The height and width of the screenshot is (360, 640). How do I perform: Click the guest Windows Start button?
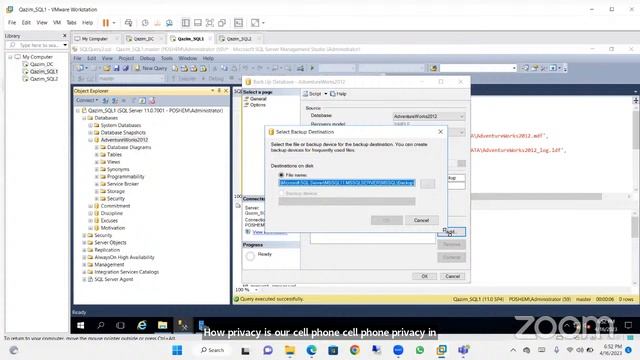[80, 325]
